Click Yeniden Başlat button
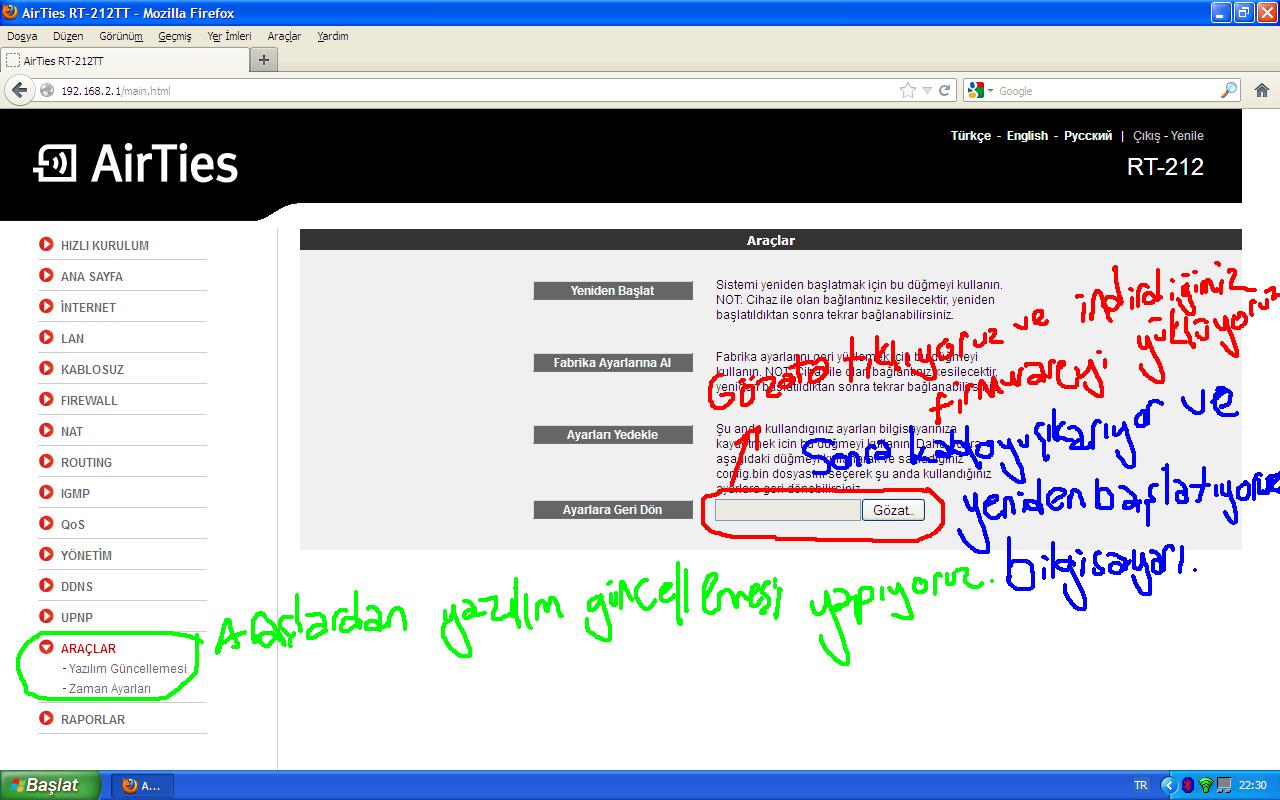This screenshot has width=1280, height=800. tap(613, 290)
